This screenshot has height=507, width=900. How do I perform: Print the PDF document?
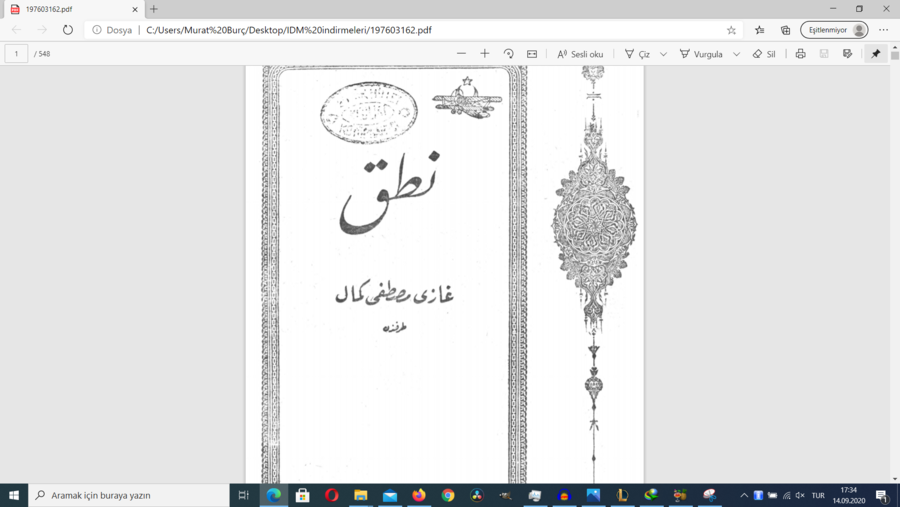pyautogui.click(x=800, y=53)
